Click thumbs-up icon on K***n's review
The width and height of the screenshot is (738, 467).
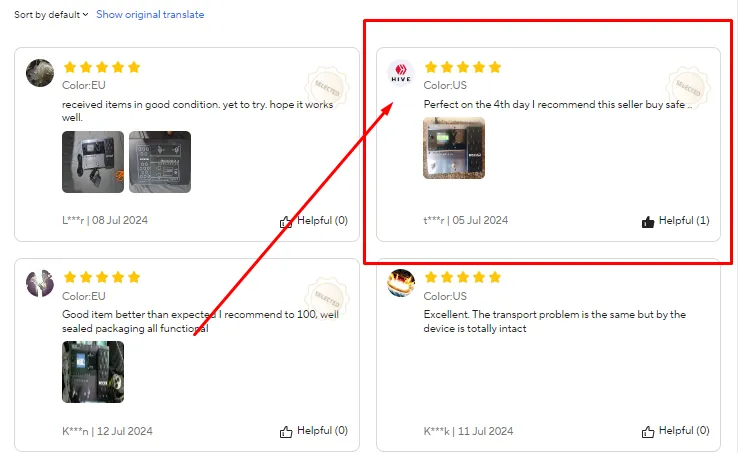[x=286, y=431]
